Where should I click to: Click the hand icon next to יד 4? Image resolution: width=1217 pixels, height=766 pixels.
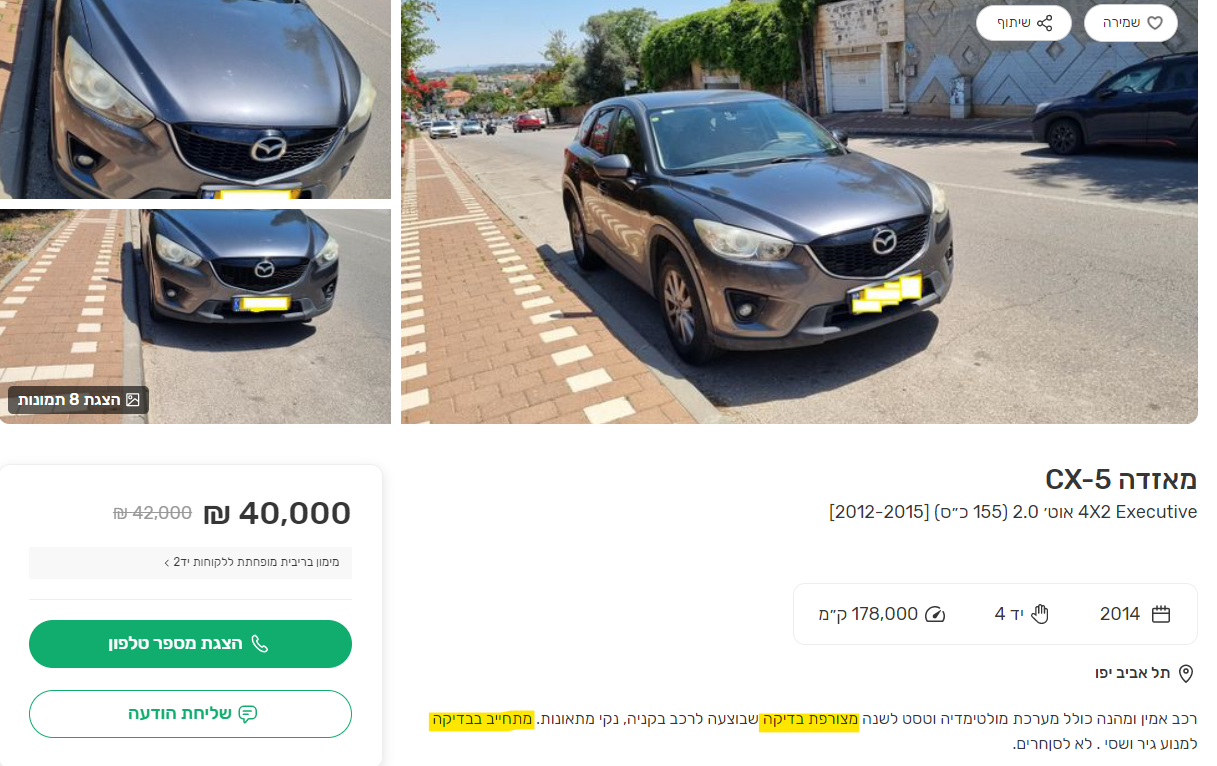1040,614
